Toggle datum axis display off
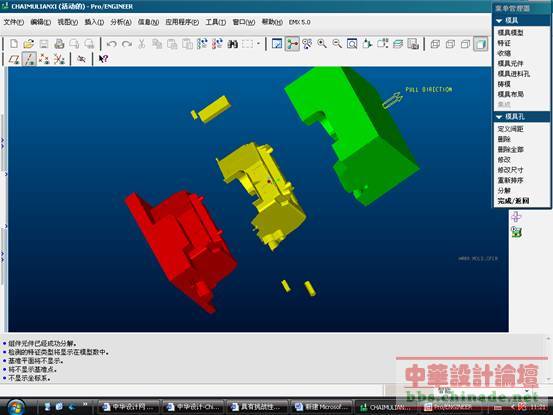553x415 pixels. coord(29,59)
